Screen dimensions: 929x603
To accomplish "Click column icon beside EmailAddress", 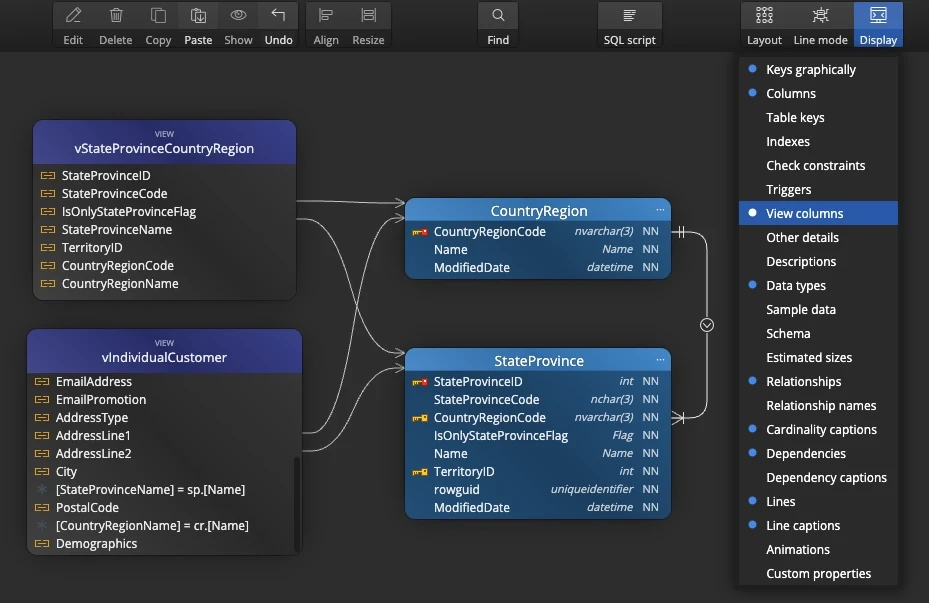I will pyautogui.click(x=42, y=382).
